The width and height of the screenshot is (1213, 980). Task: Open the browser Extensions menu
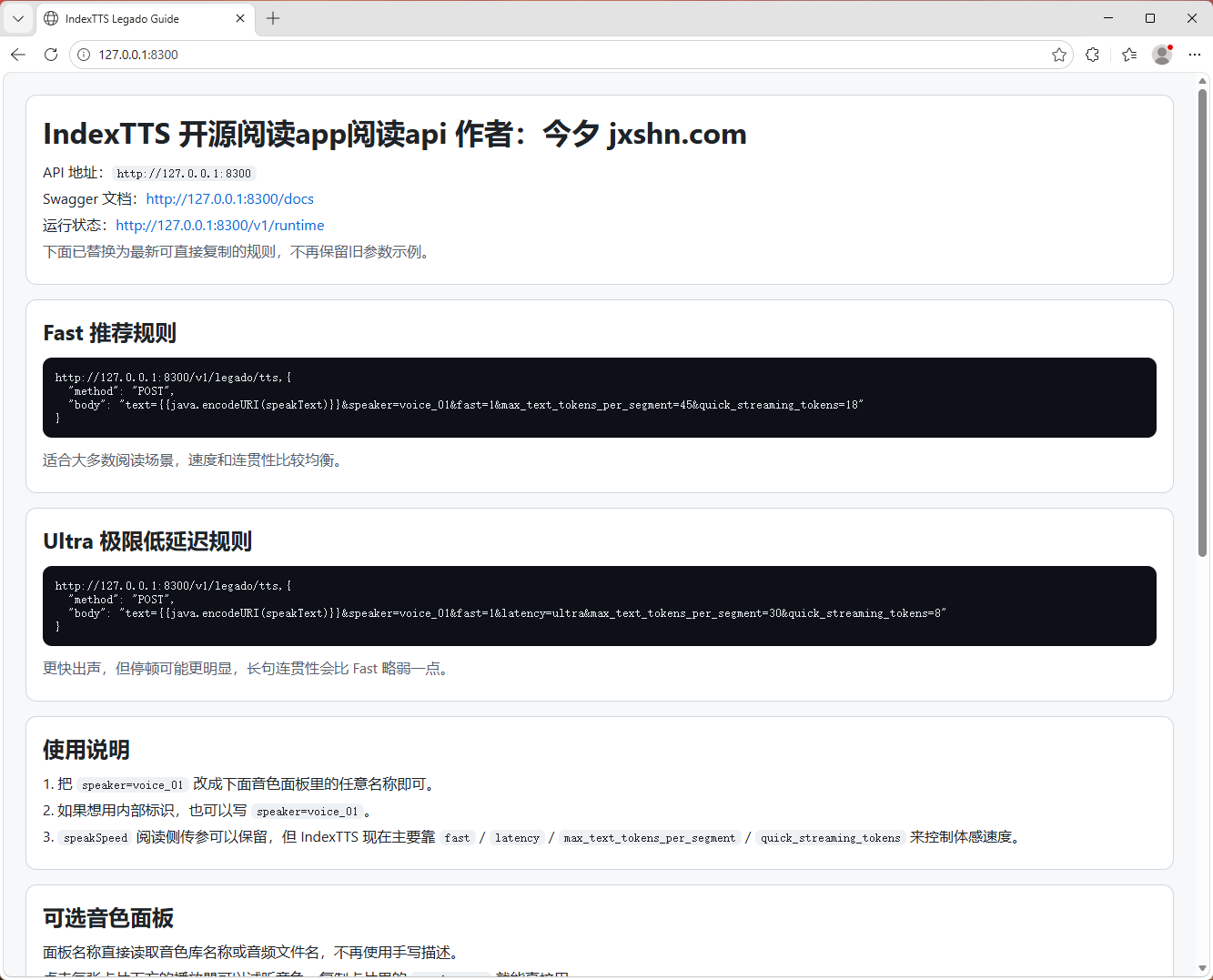coord(1092,55)
